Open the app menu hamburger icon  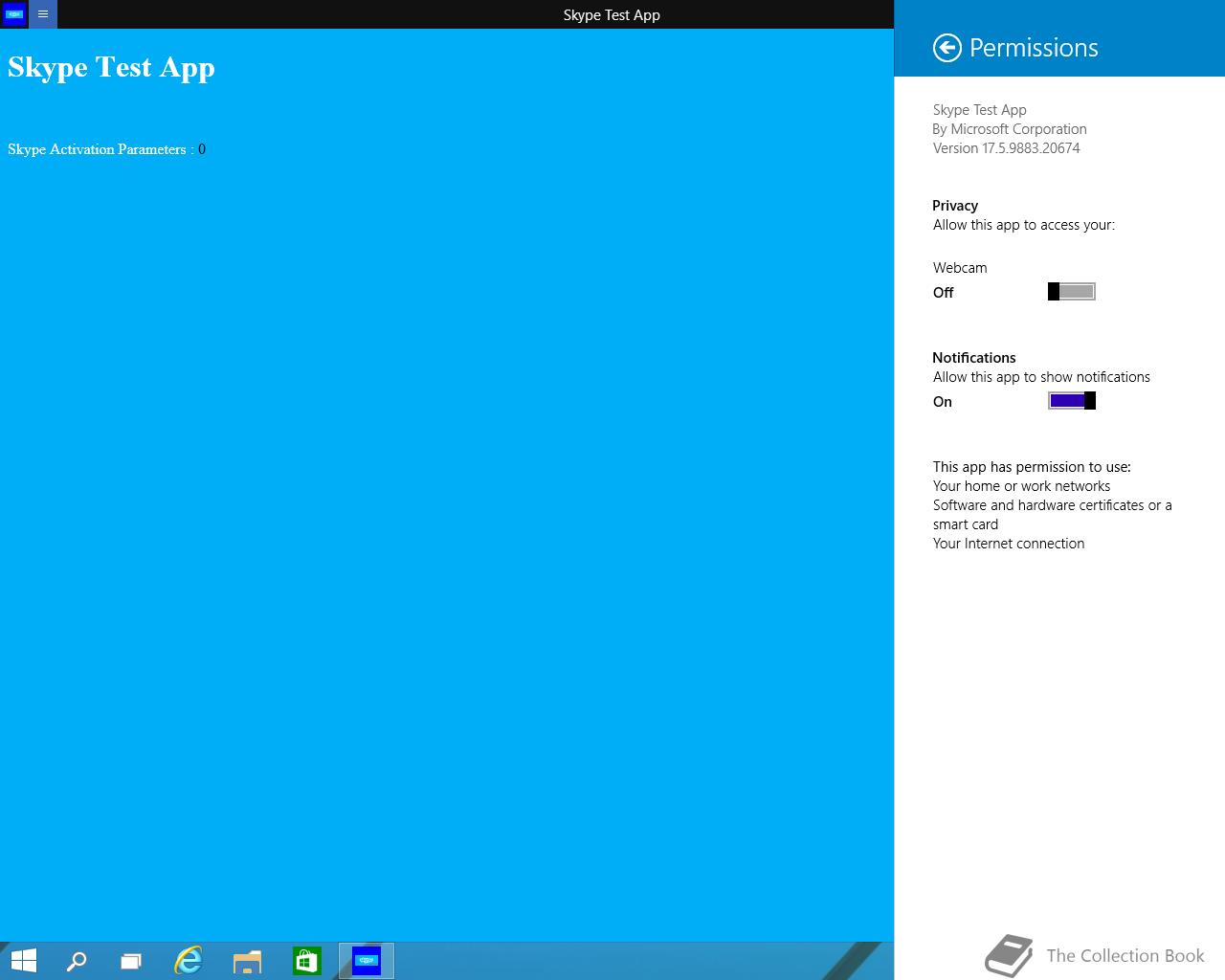click(43, 14)
